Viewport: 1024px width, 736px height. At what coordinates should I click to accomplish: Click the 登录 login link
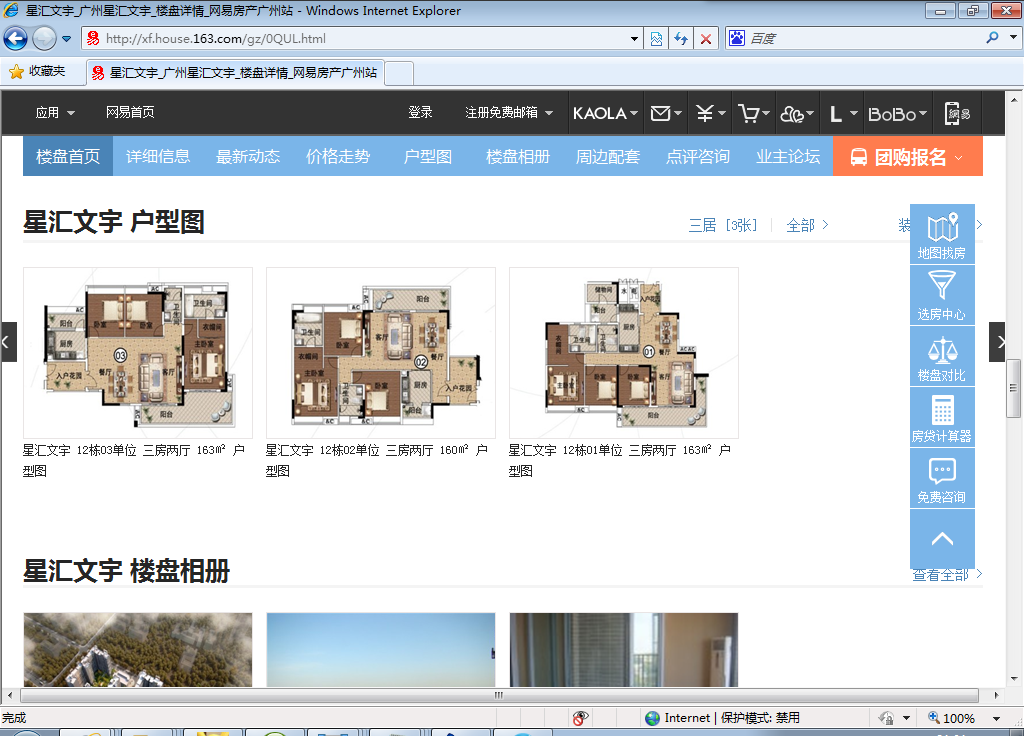coord(420,113)
